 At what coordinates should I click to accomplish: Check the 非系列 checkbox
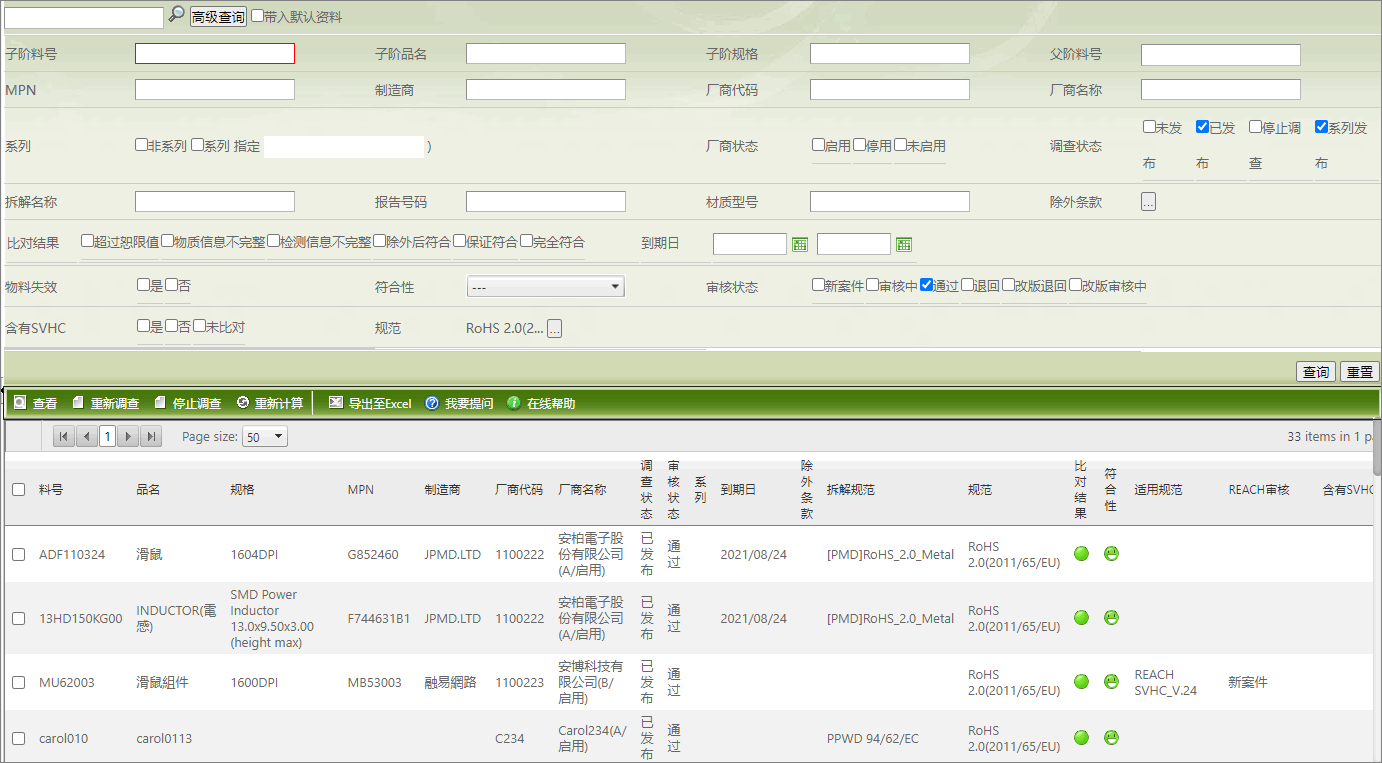pos(141,145)
